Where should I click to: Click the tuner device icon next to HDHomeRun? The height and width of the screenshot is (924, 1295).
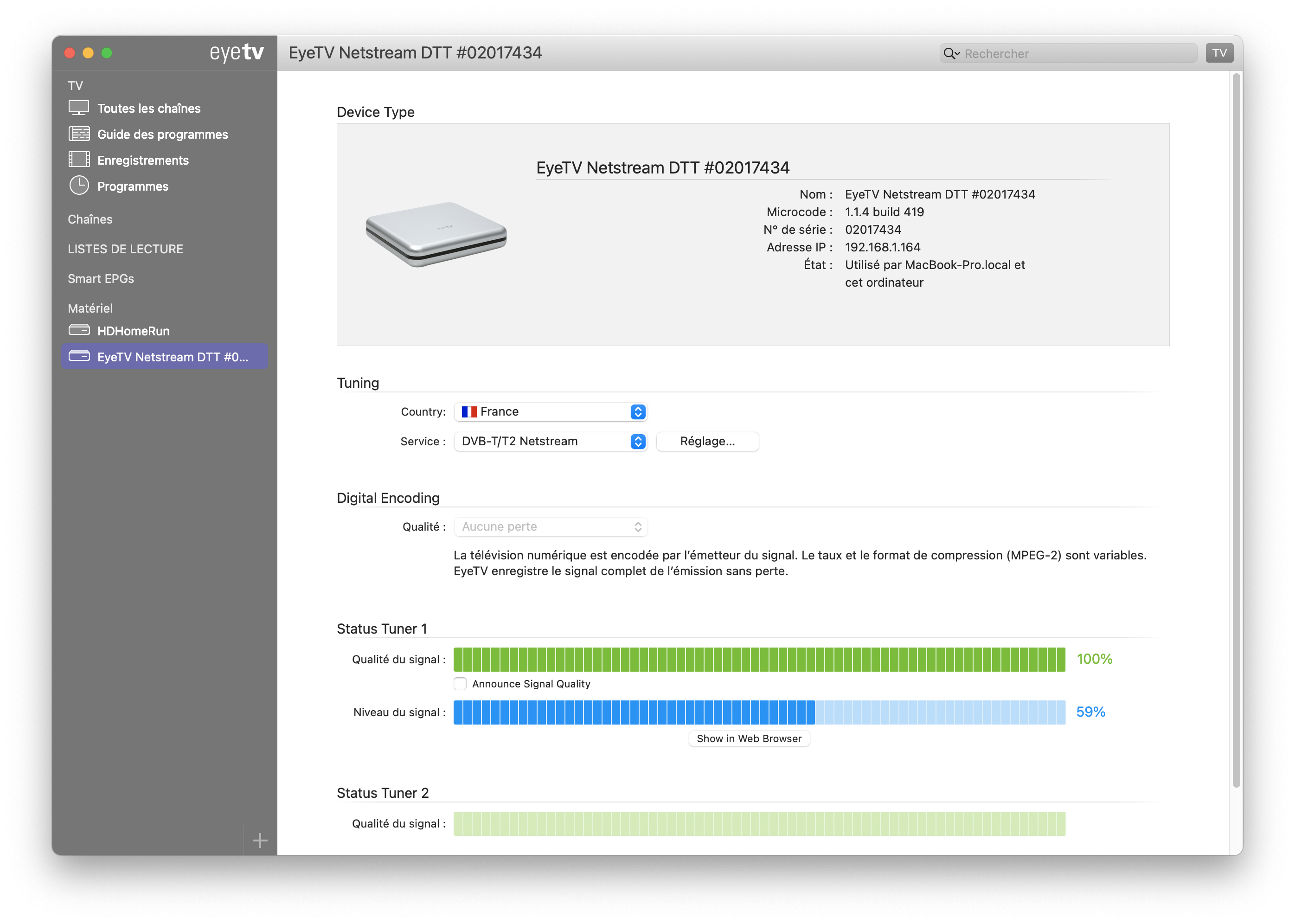tap(79, 330)
